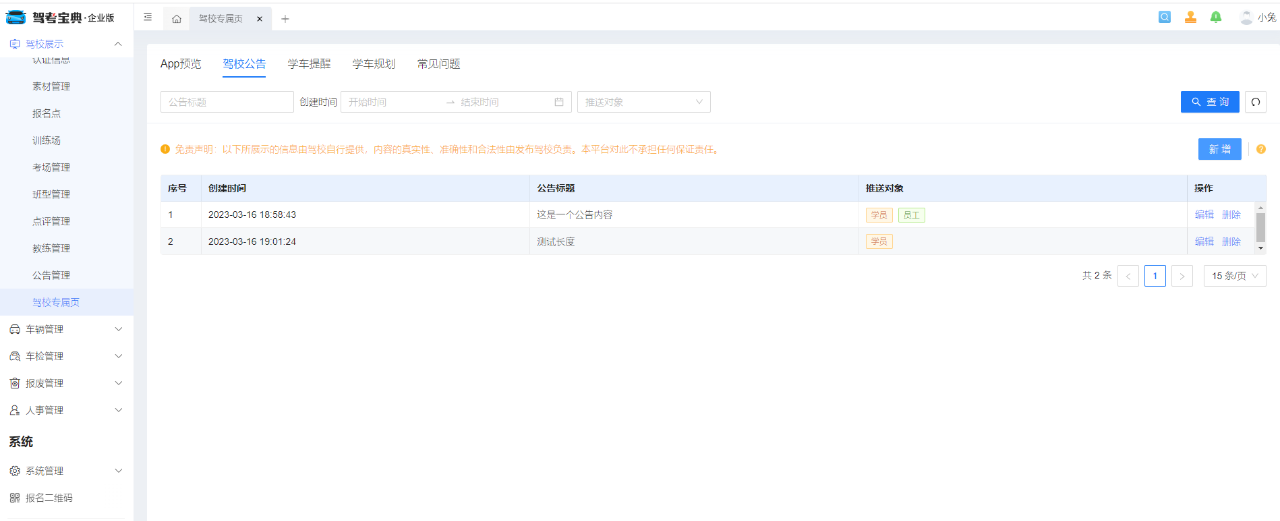This screenshot has width=1280, height=521.
Task: Toggle the sidebar collapse hamburger icon
Action: (148, 17)
